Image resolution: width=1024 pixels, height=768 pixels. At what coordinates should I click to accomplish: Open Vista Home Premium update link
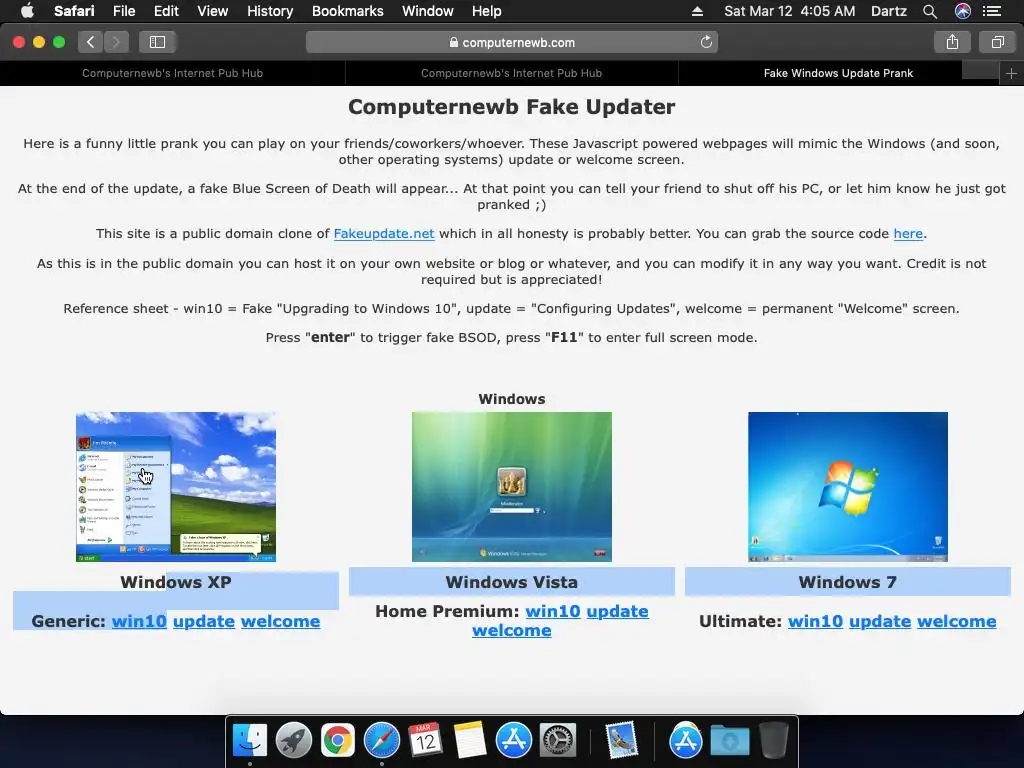point(618,611)
